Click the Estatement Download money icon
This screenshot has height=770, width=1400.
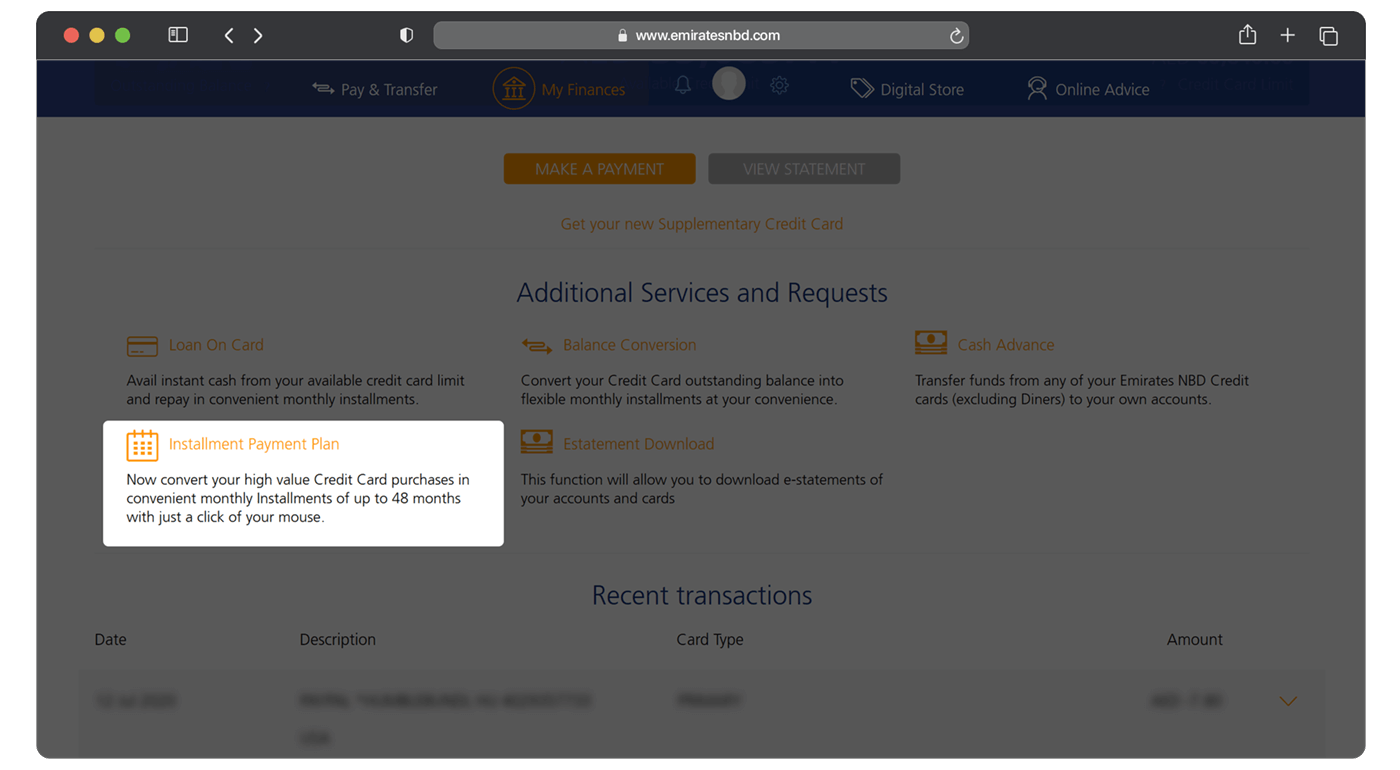[537, 442]
